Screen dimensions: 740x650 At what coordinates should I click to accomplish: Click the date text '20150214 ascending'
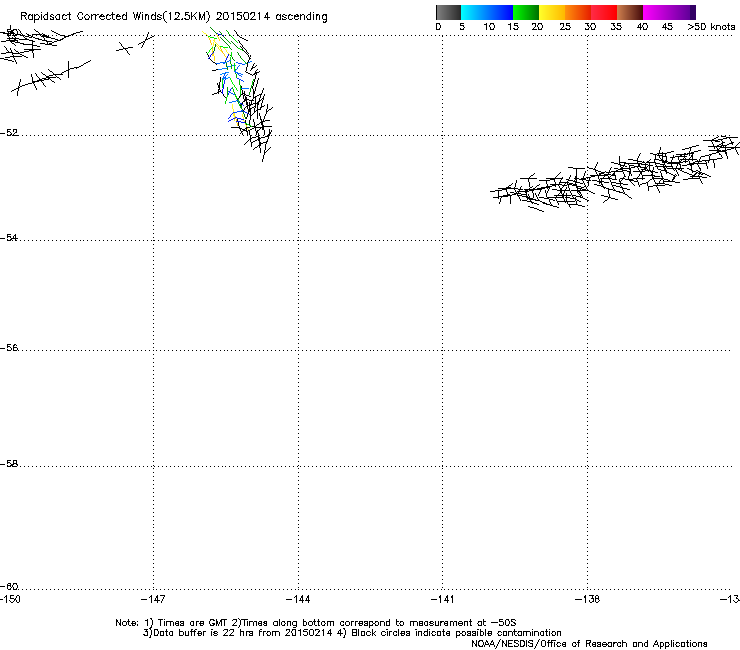tap(271, 17)
